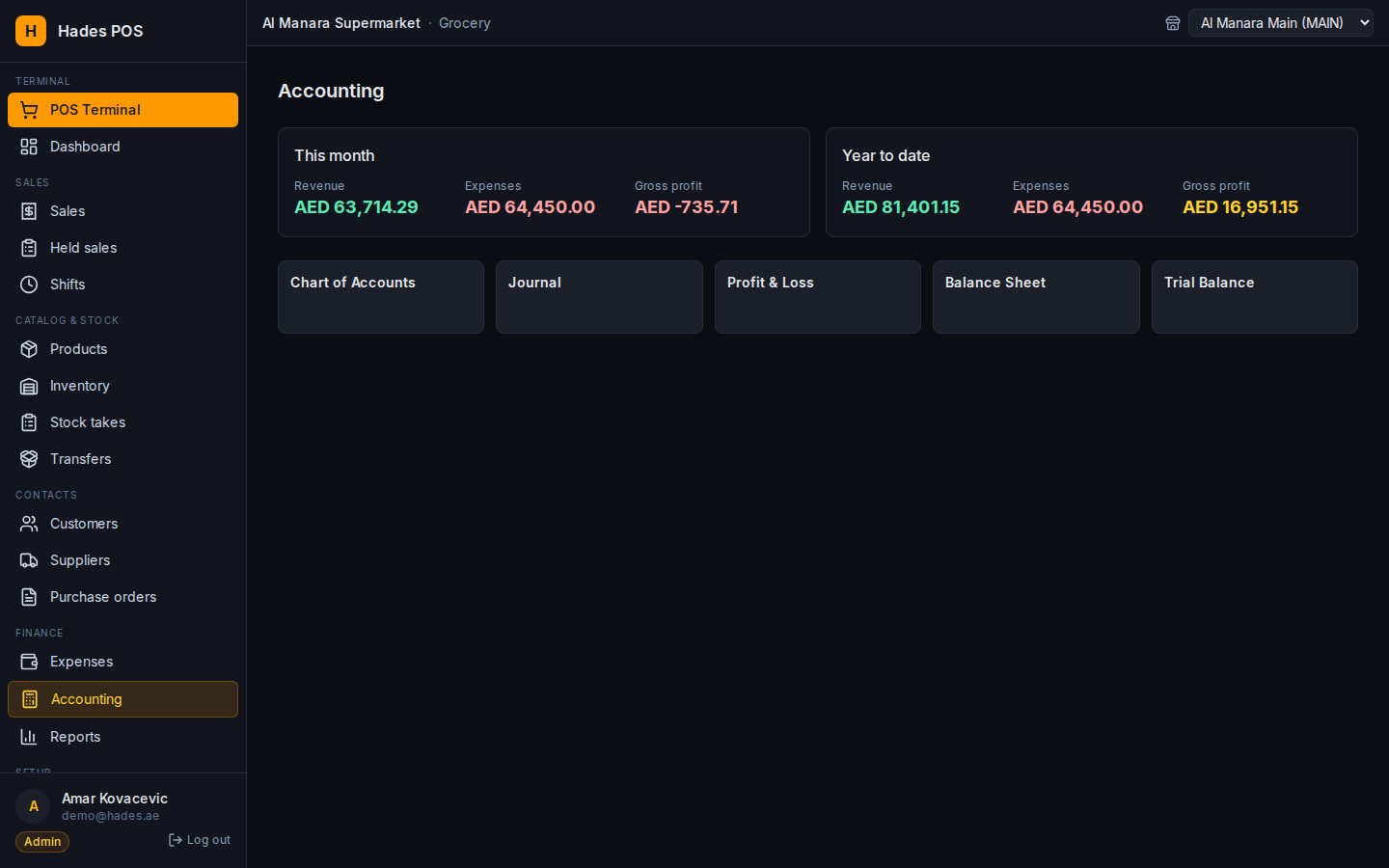Go to Products catalog
Viewport: 1389px width, 868px height.
click(123, 349)
